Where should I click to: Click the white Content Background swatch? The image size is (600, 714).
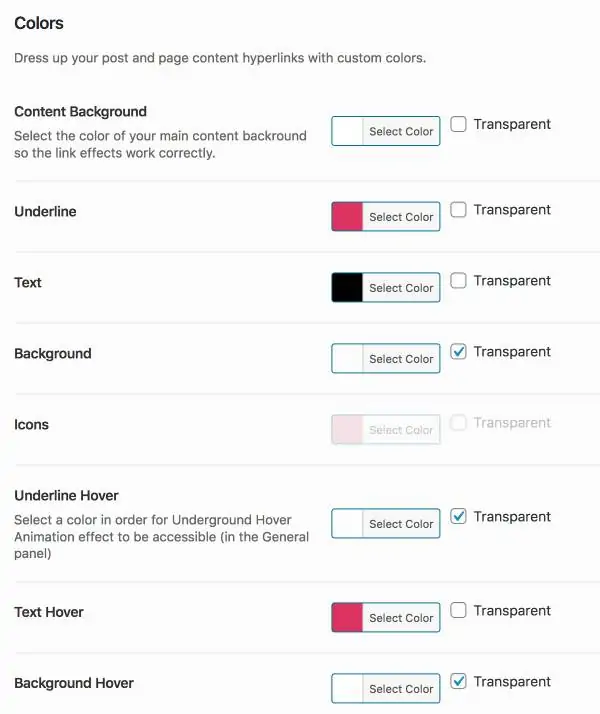[347, 132]
